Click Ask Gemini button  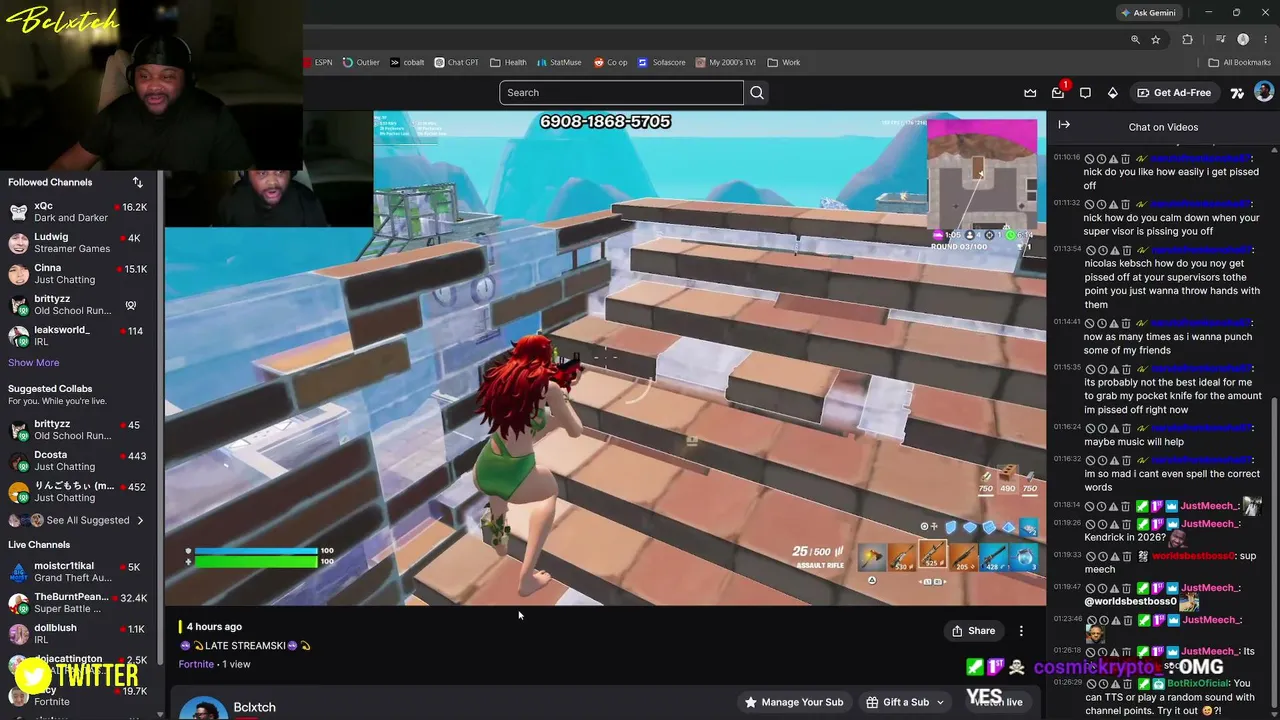pos(1149,13)
